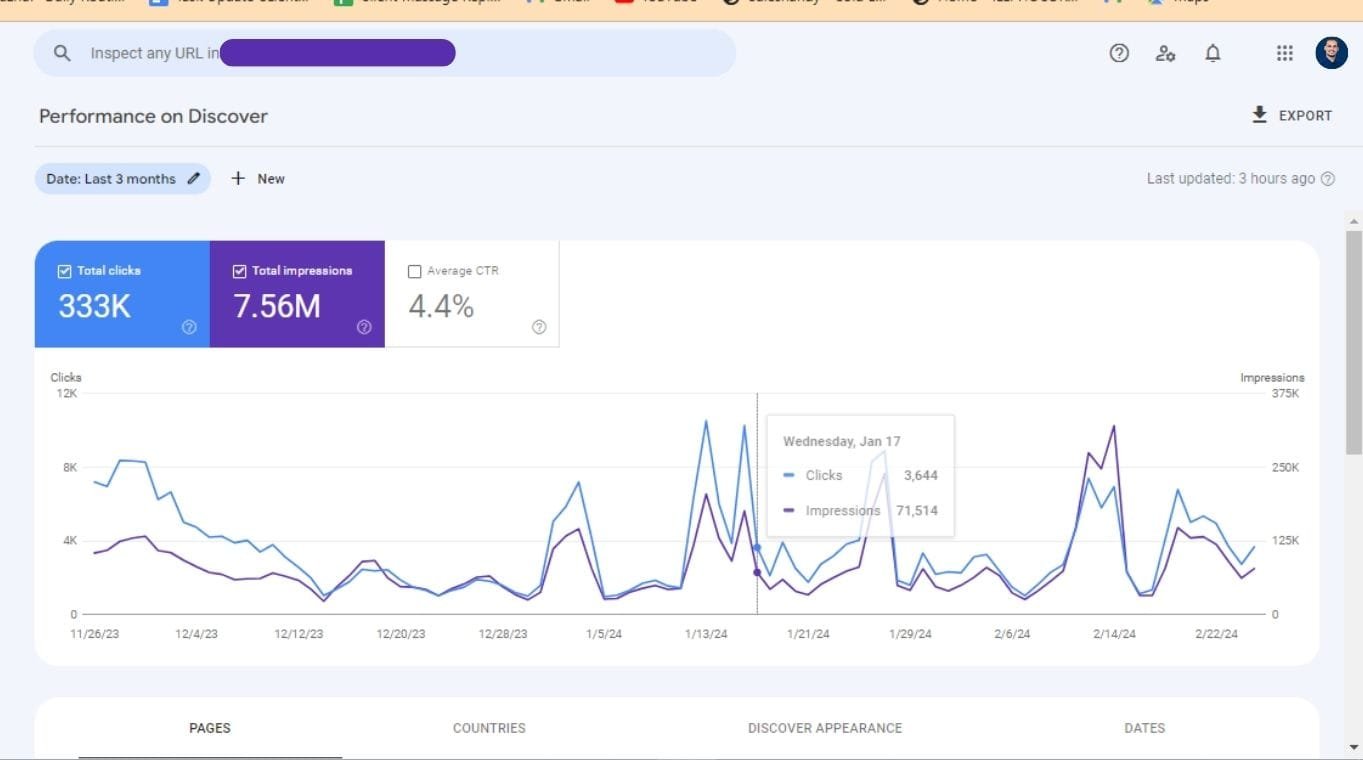This screenshot has height=760, width=1363.
Task: Click the Export download icon
Action: pos(1259,114)
